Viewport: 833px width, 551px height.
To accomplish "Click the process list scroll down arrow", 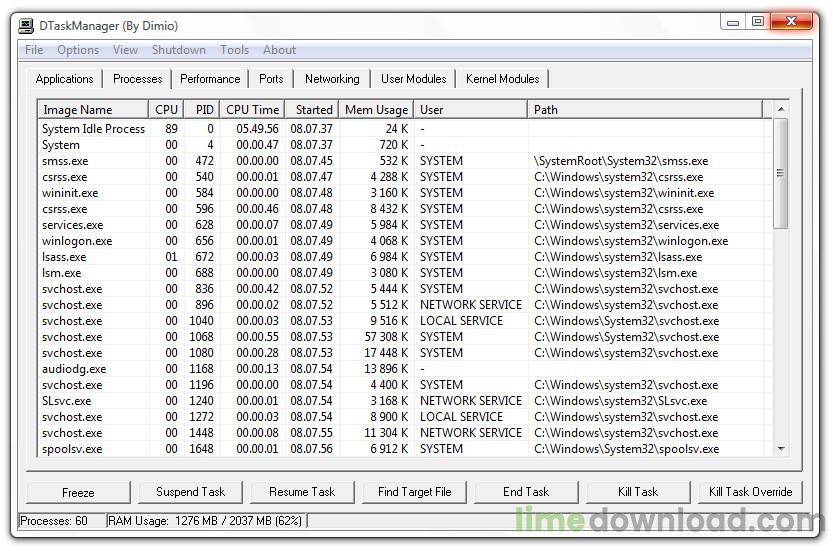I will (x=781, y=450).
